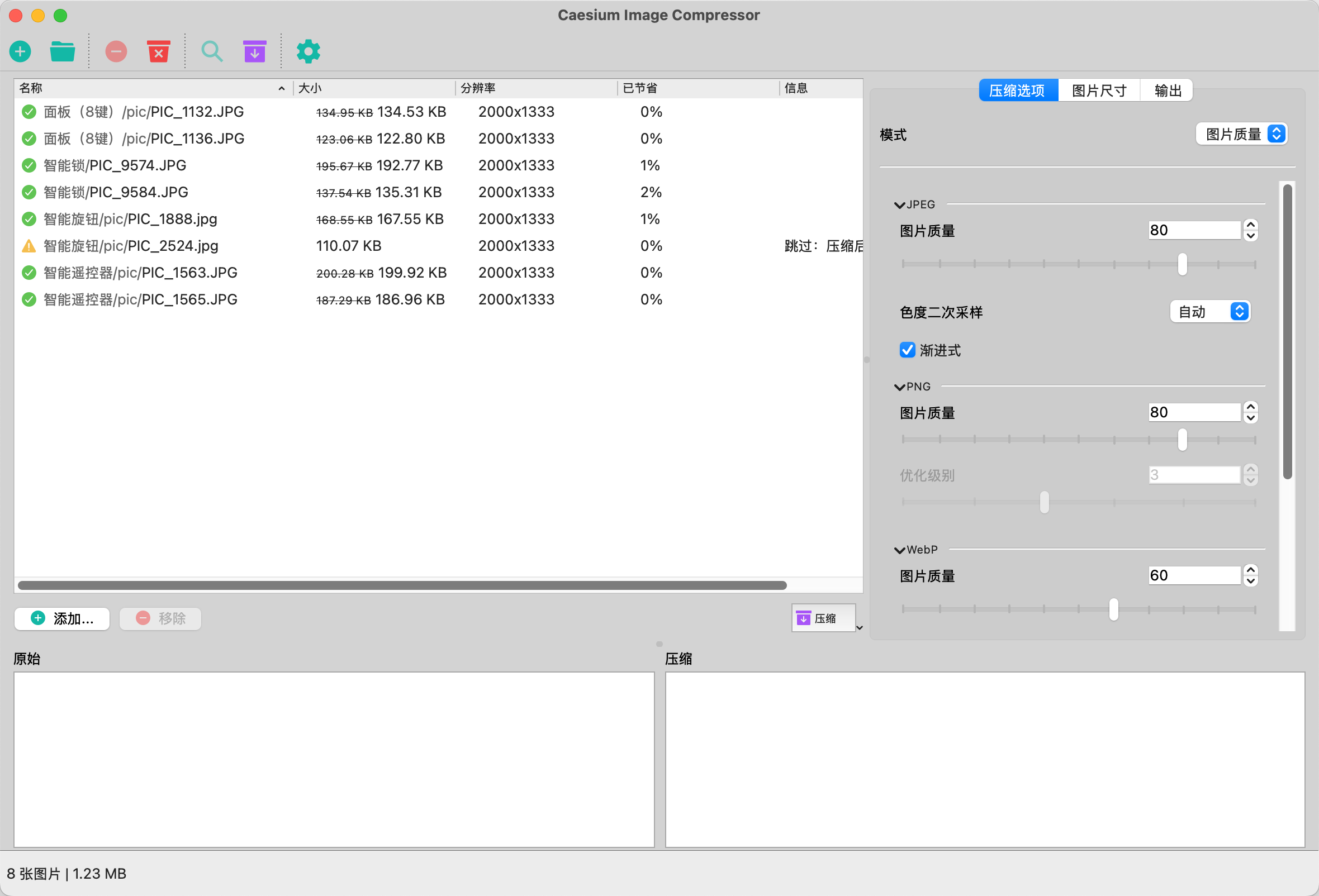Open the folder import icon in toolbar
This screenshot has height=896, width=1319.
click(62, 51)
